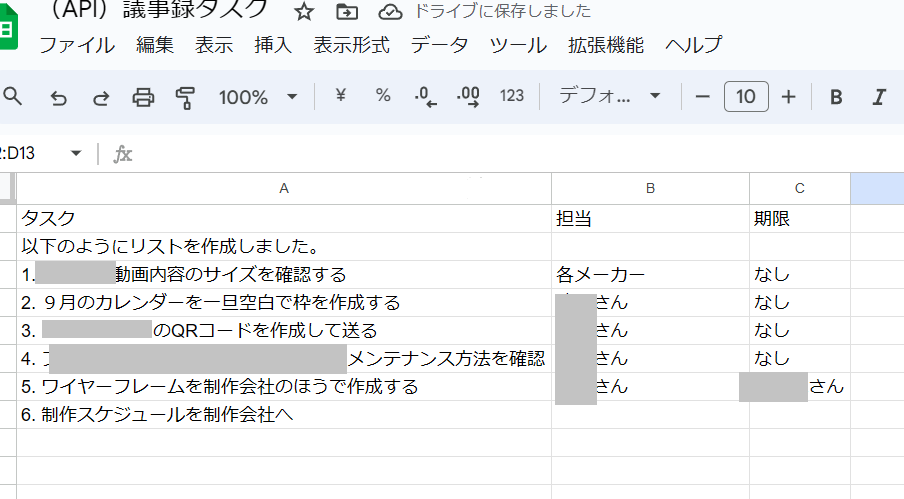Open the 編集 menu

155,45
